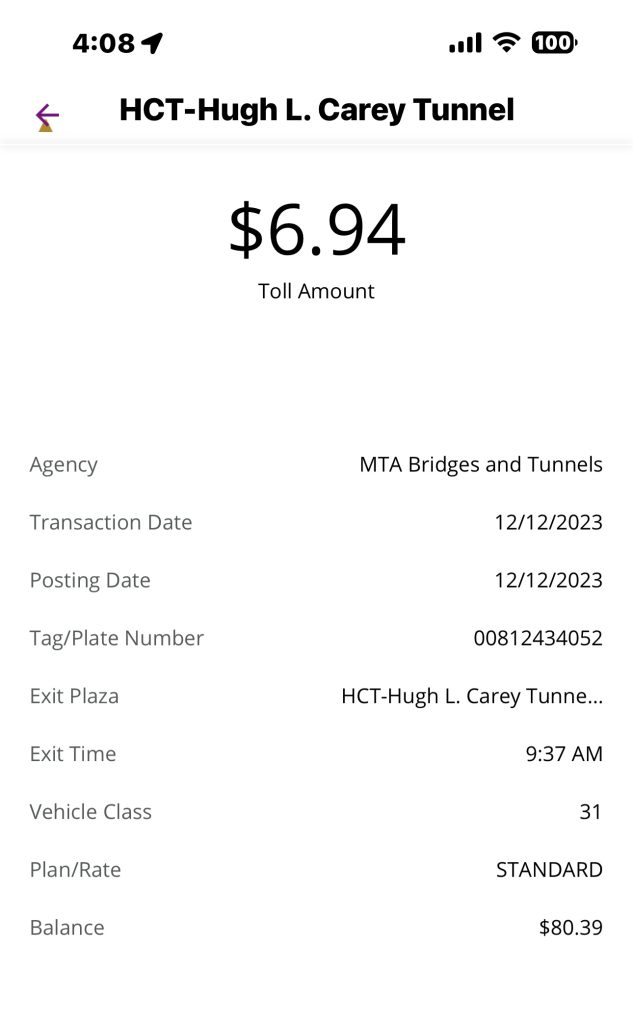Image resolution: width=633 pixels, height=1024 pixels.
Task: Tap the $80.39 balance value
Action: [x=571, y=928]
